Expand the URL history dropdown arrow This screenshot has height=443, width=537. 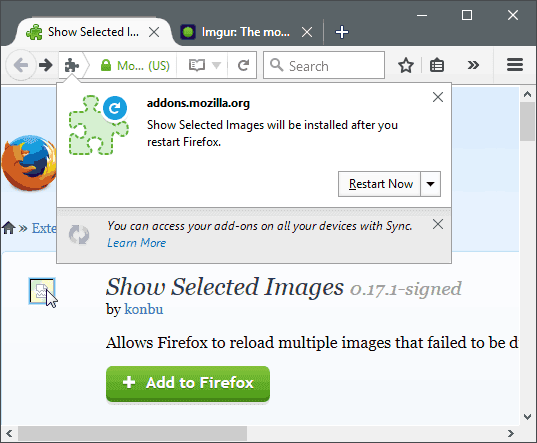point(216,65)
